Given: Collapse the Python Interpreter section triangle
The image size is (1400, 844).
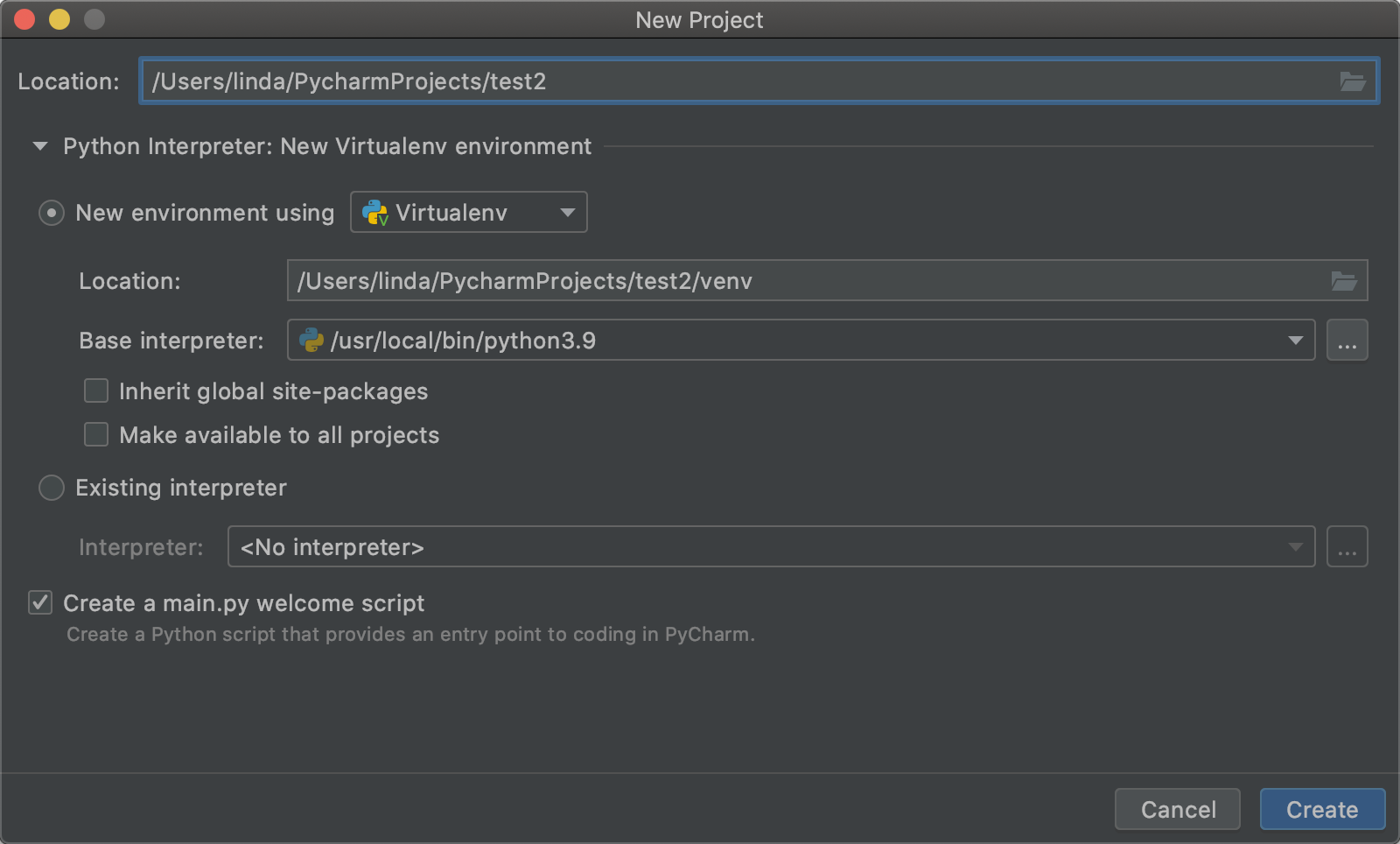Looking at the screenshot, I should point(40,146).
